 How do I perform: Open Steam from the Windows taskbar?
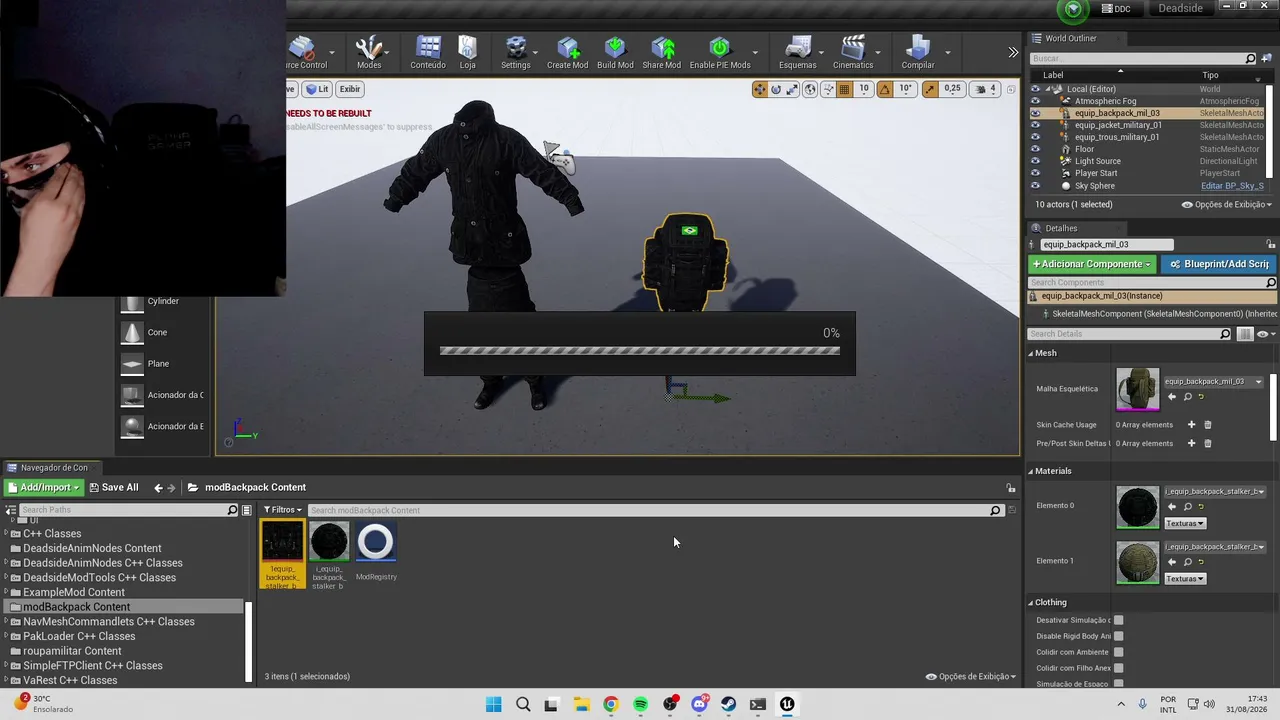(728, 704)
